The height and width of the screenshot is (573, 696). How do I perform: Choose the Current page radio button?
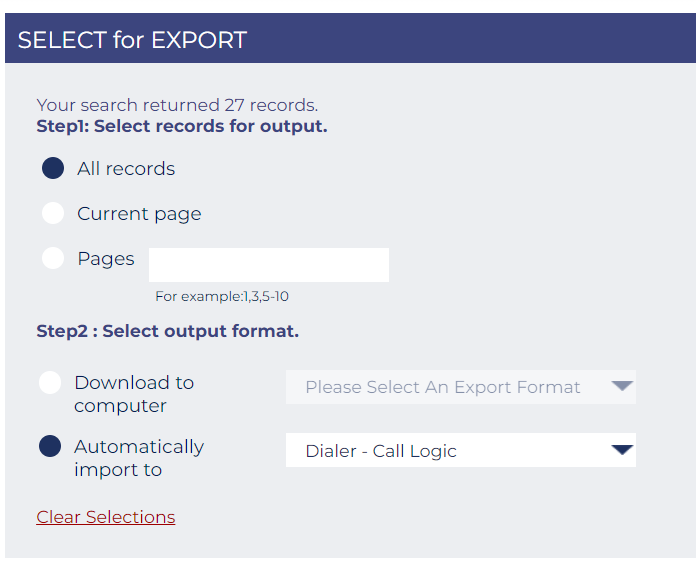[53, 213]
